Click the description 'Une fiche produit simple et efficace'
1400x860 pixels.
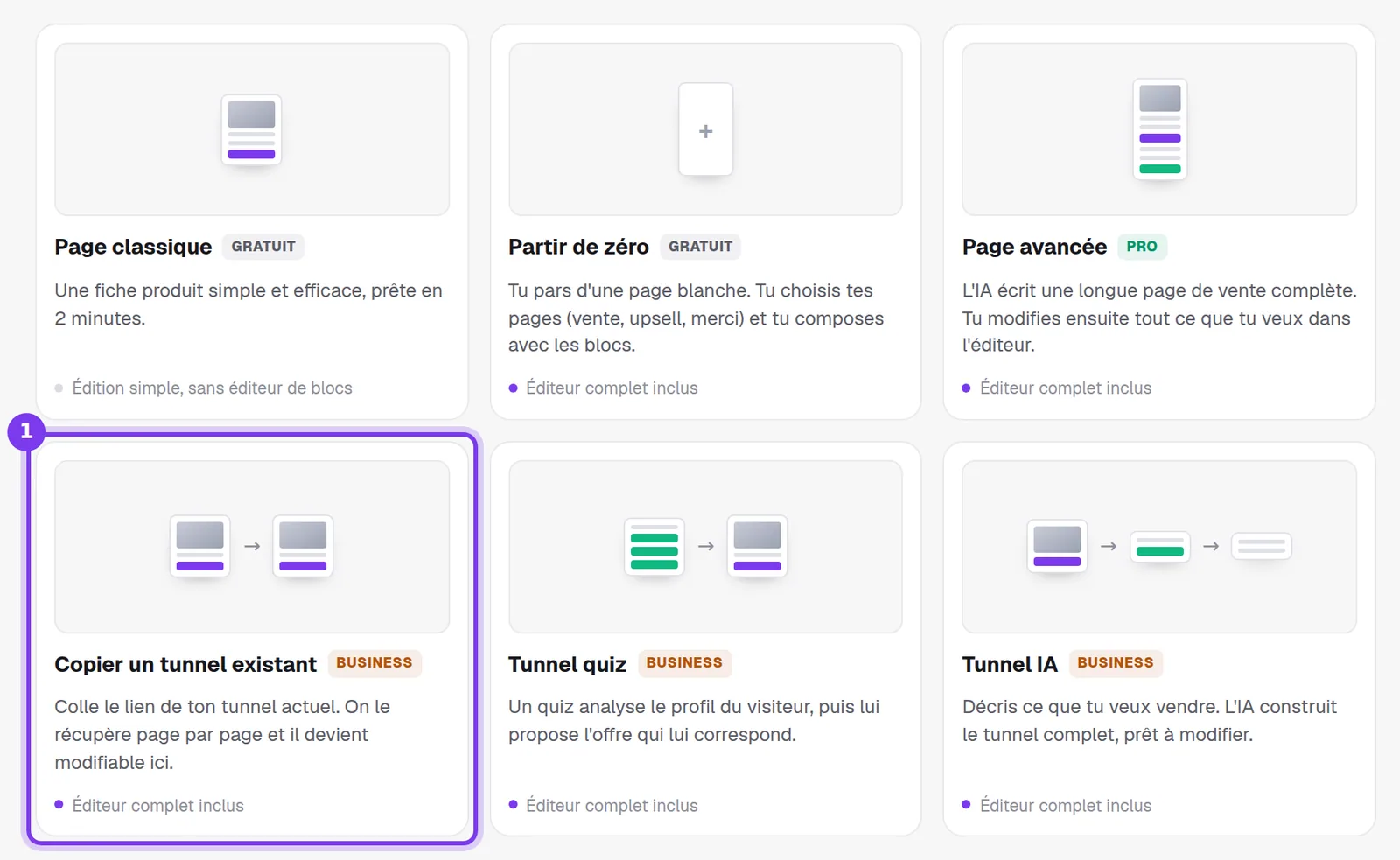point(248,304)
